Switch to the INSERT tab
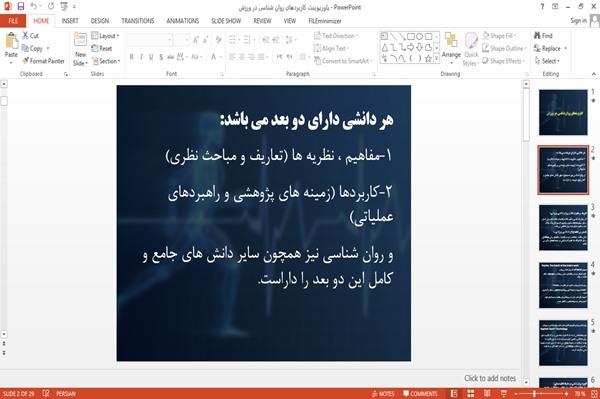 [70, 21]
